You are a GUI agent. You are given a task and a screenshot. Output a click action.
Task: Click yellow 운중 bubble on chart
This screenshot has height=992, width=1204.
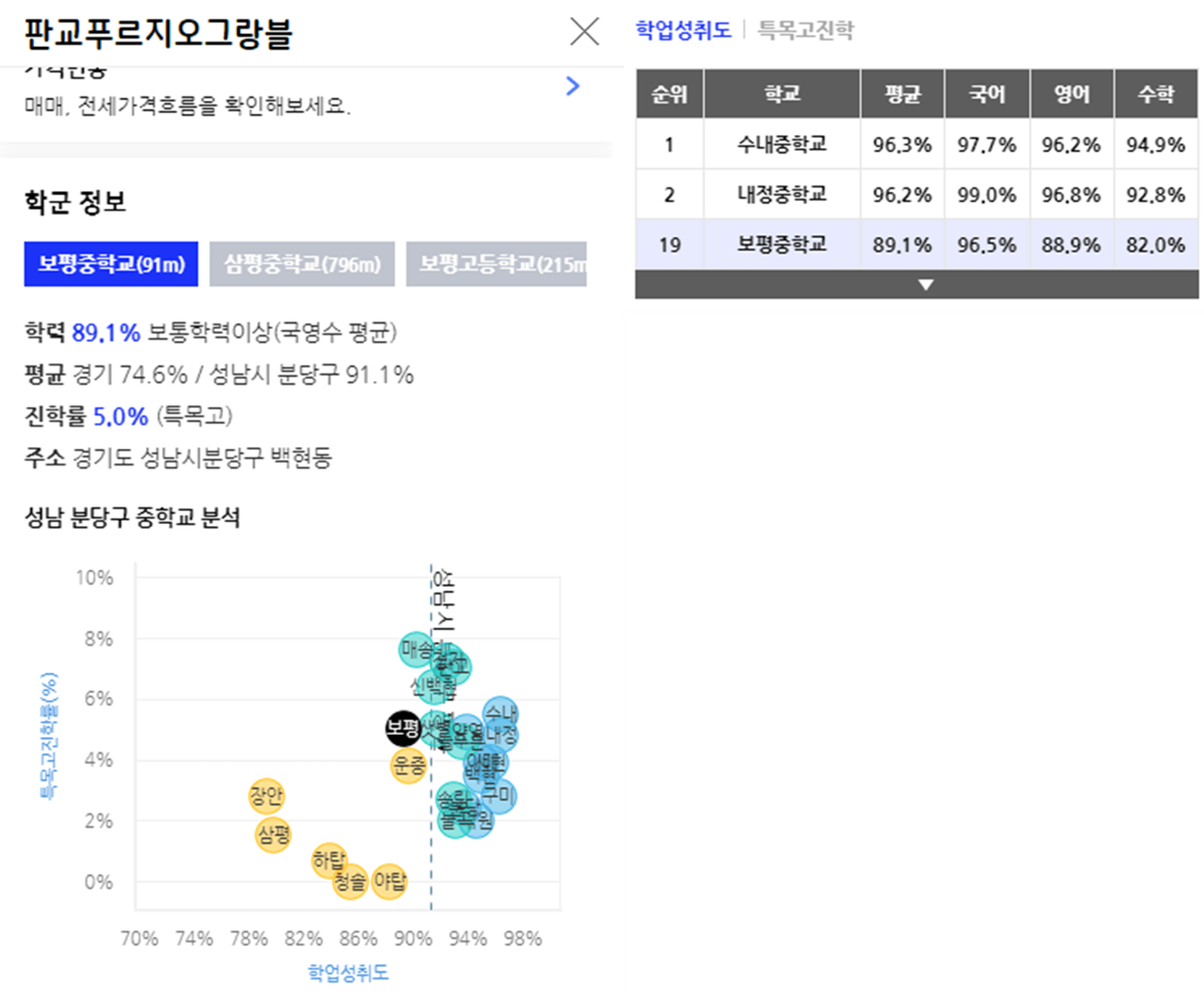(x=409, y=766)
